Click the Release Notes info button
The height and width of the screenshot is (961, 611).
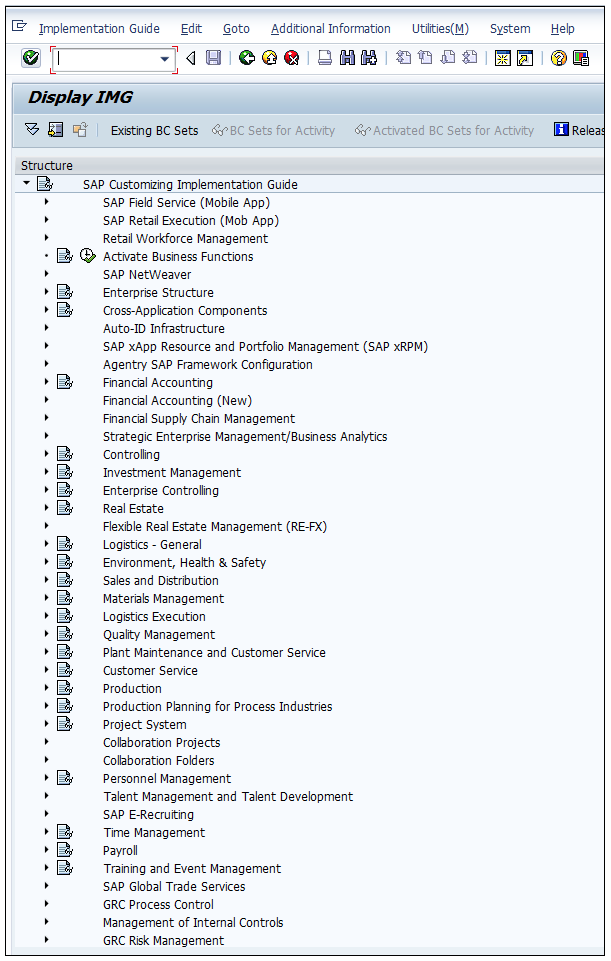(579, 130)
